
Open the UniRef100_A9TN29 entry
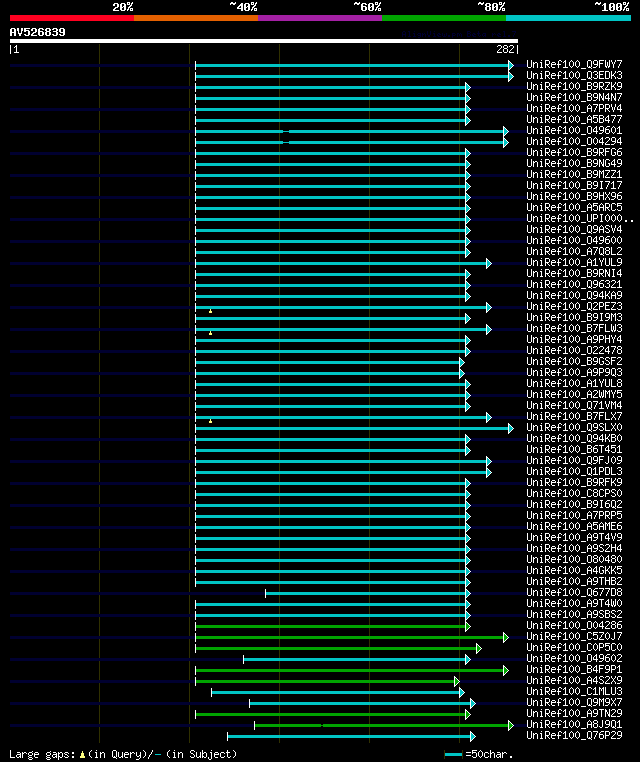pyautogui.click(x=574, y=713)
